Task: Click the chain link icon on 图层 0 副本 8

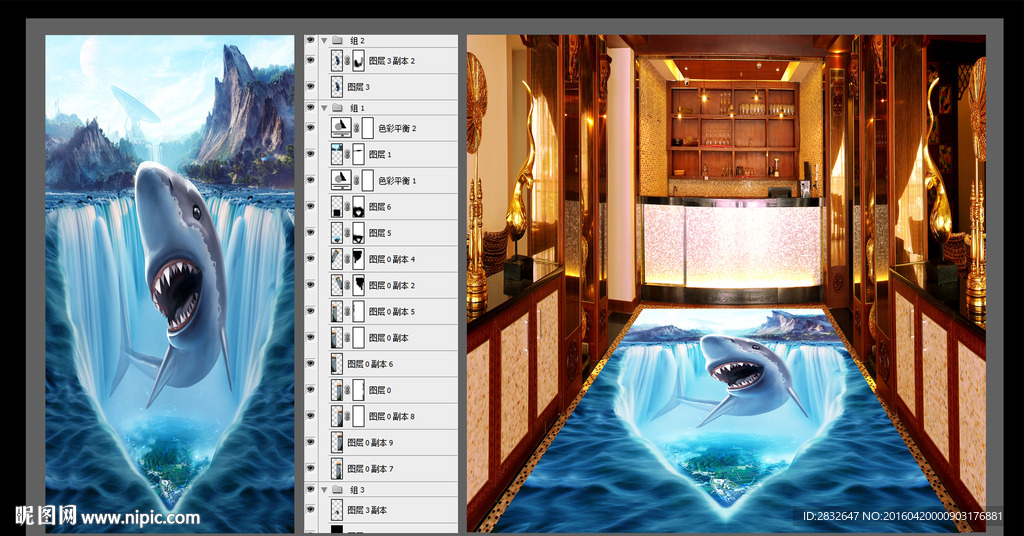Action: 347,416
